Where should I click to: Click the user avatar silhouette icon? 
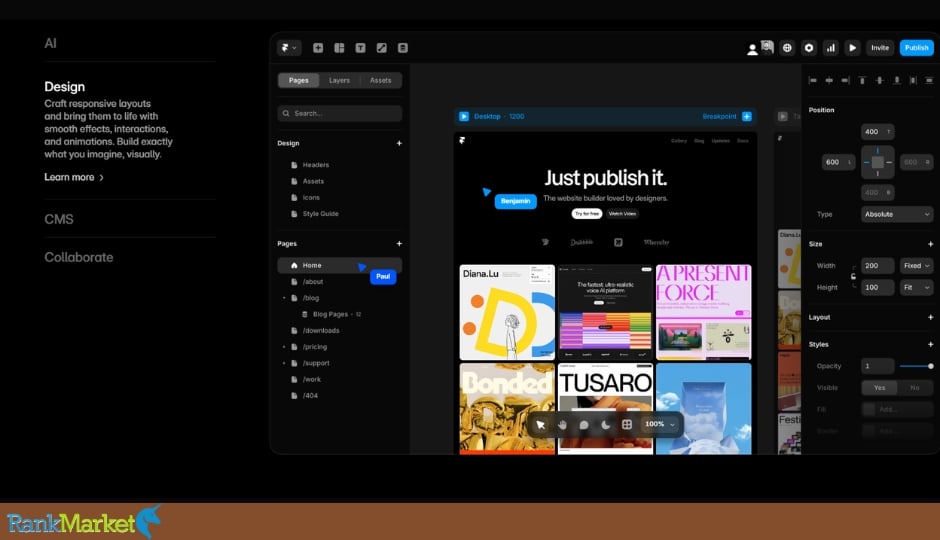click(752, 50)
